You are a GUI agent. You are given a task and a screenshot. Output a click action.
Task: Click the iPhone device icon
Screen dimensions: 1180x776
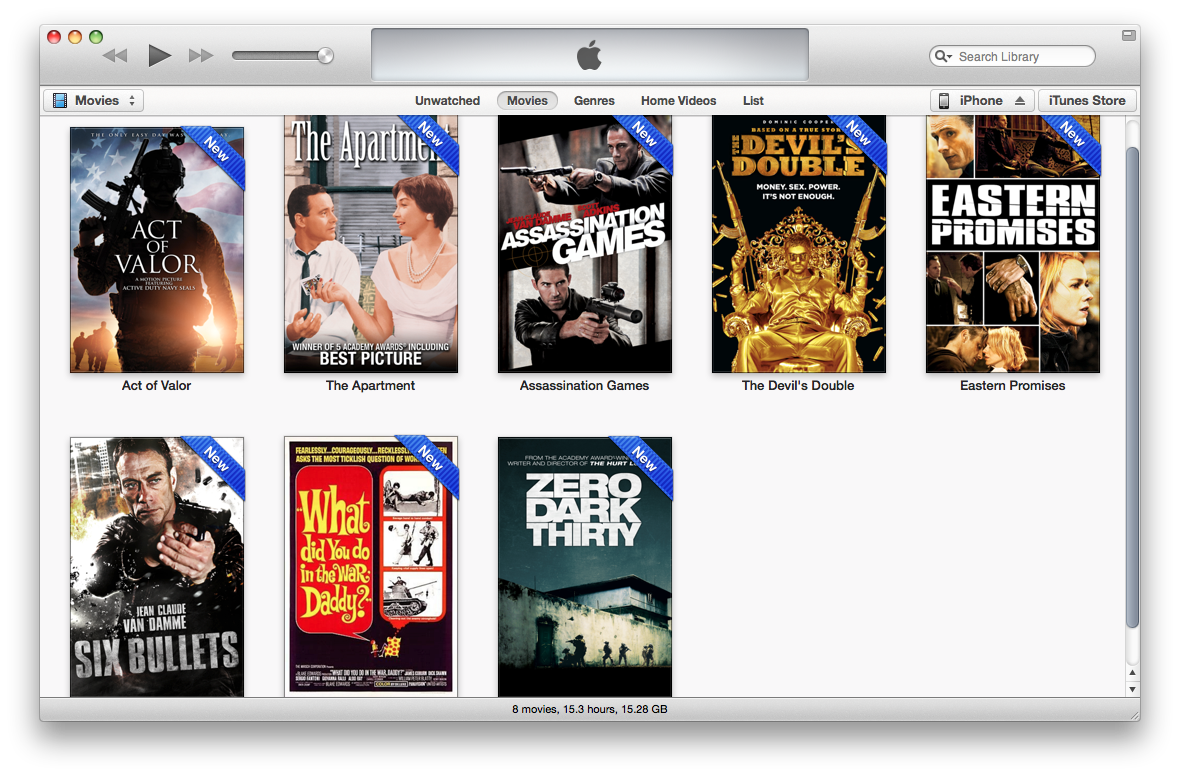pyautogui.click(x=944, y=101)
